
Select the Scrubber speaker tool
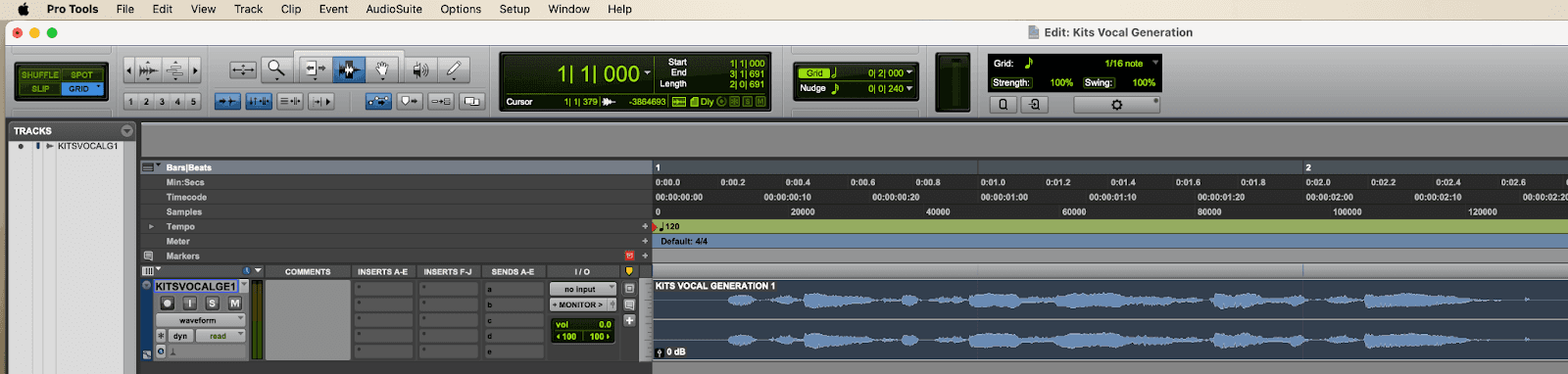[x=420, y=70]
